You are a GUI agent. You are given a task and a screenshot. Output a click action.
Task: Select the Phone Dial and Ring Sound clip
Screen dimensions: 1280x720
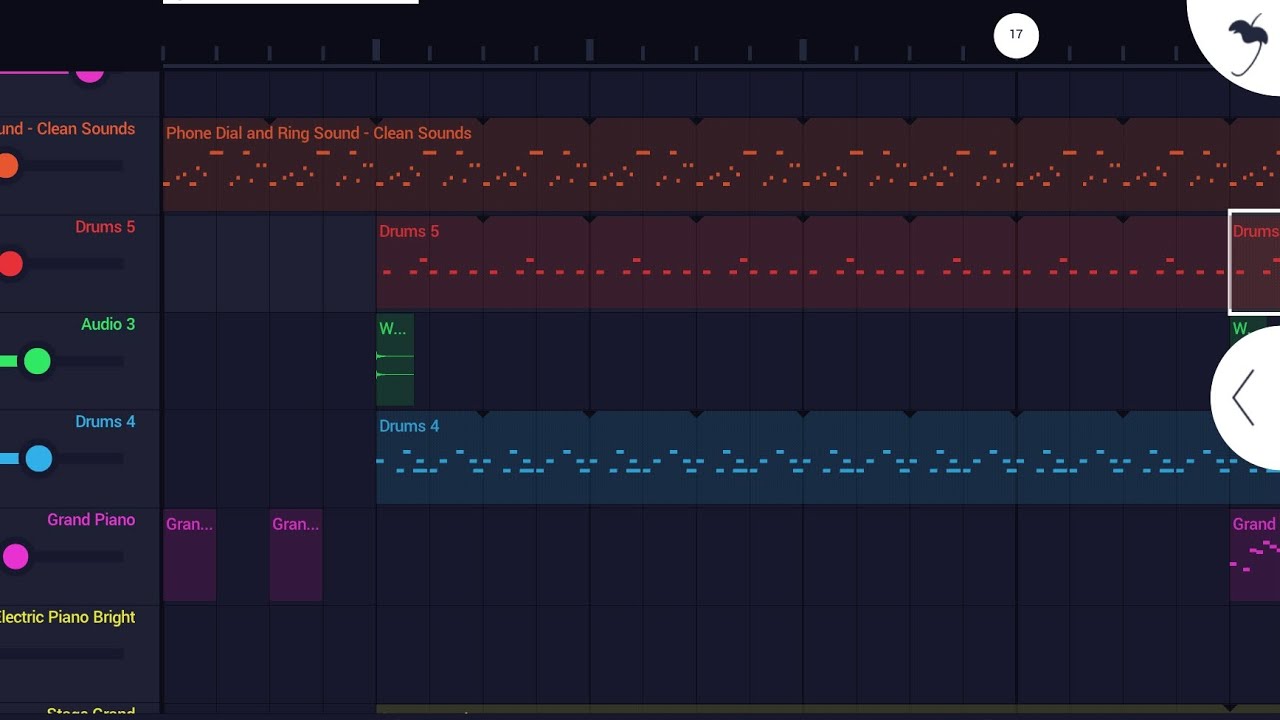tap(721, 164)
